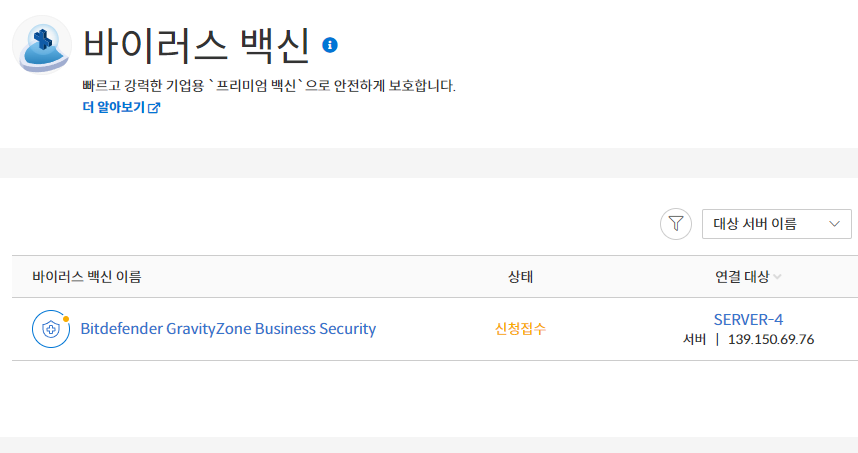Open the SERVER-4 link
858x453 pixels.
[x=748, y=320]
